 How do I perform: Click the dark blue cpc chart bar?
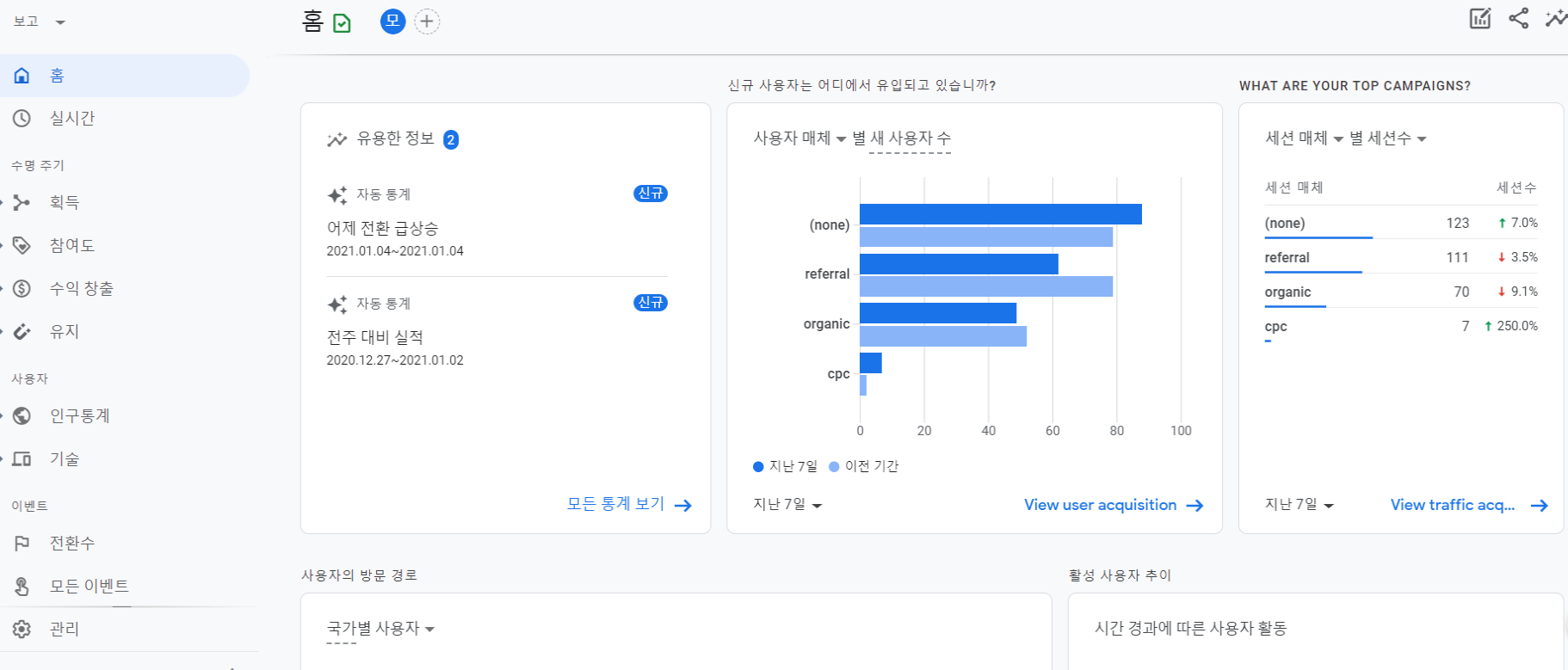click(x=871, y=363)
